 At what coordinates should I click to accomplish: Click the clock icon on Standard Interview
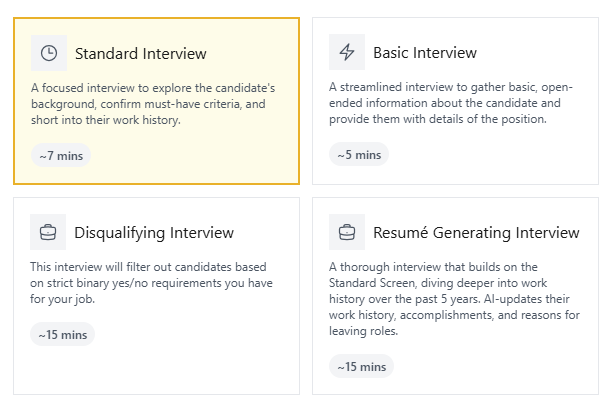point(48,53)
